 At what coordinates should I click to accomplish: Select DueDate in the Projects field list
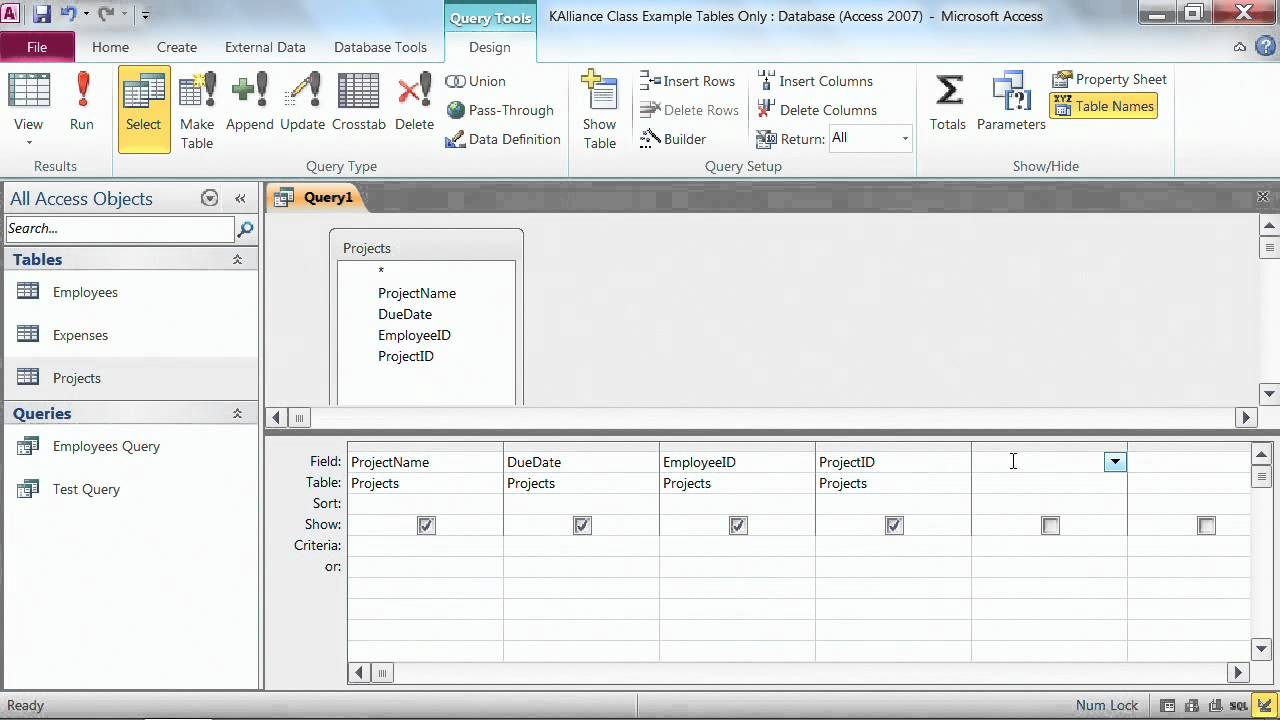pyautogui.click(x=405, y=314)
